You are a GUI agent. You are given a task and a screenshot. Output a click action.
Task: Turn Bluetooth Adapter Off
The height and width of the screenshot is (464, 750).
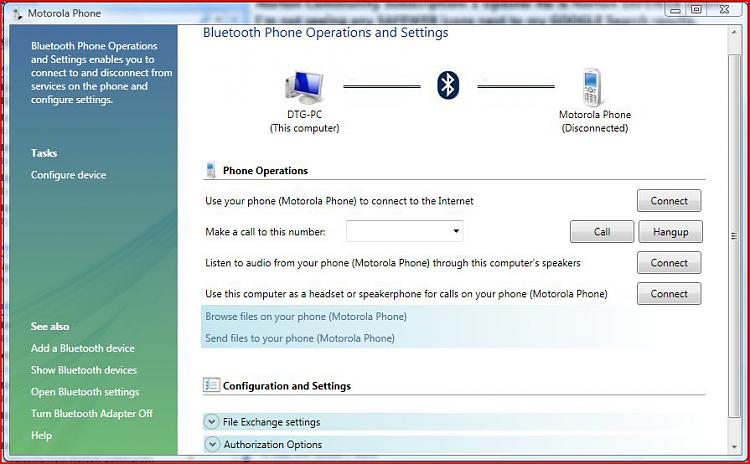(x=92, y=414)
